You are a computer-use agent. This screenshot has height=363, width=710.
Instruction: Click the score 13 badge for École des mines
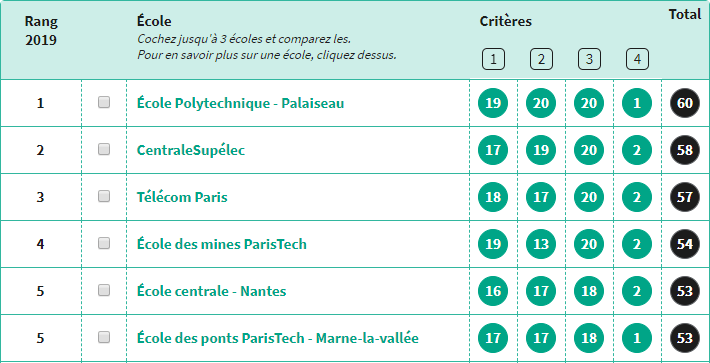point(541,244)
